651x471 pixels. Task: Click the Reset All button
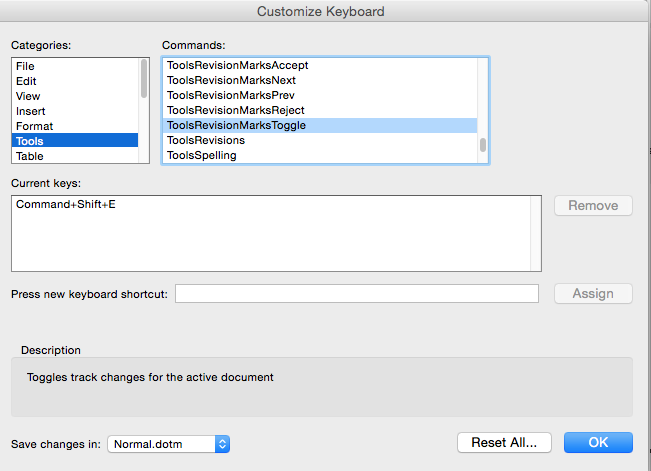click(504, 442)
